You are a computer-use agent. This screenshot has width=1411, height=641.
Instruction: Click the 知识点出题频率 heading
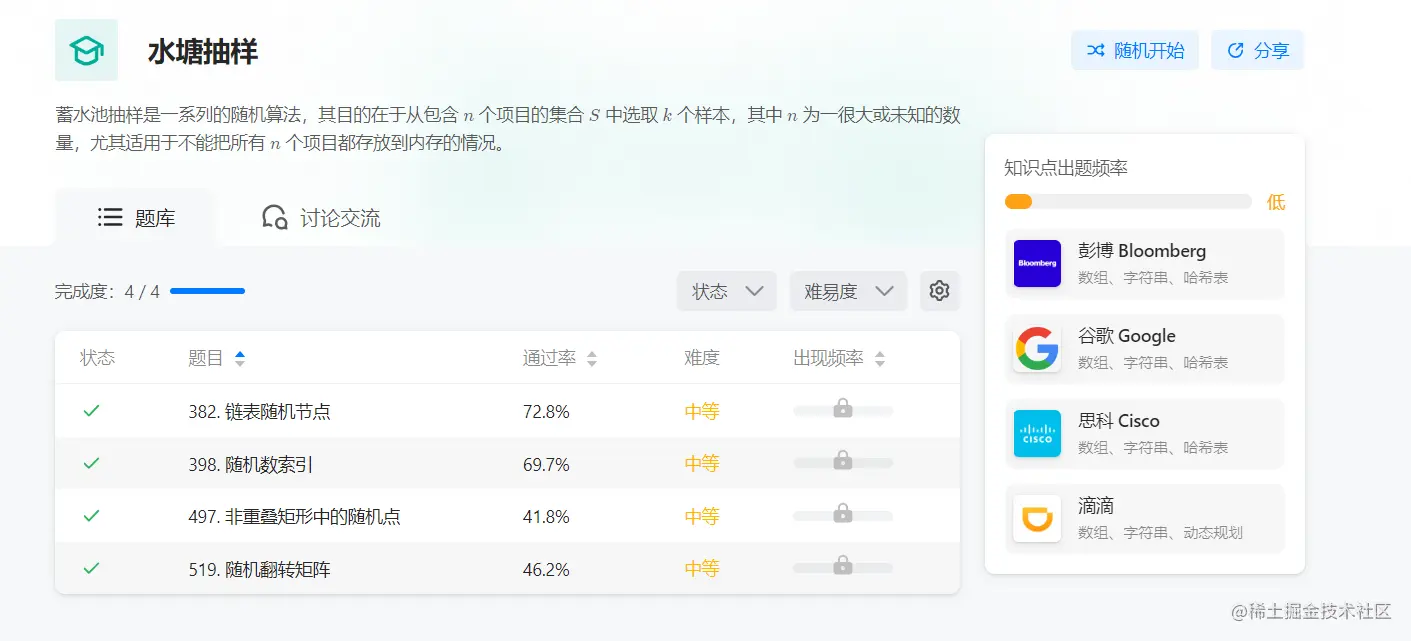(x=1066, y=168)
